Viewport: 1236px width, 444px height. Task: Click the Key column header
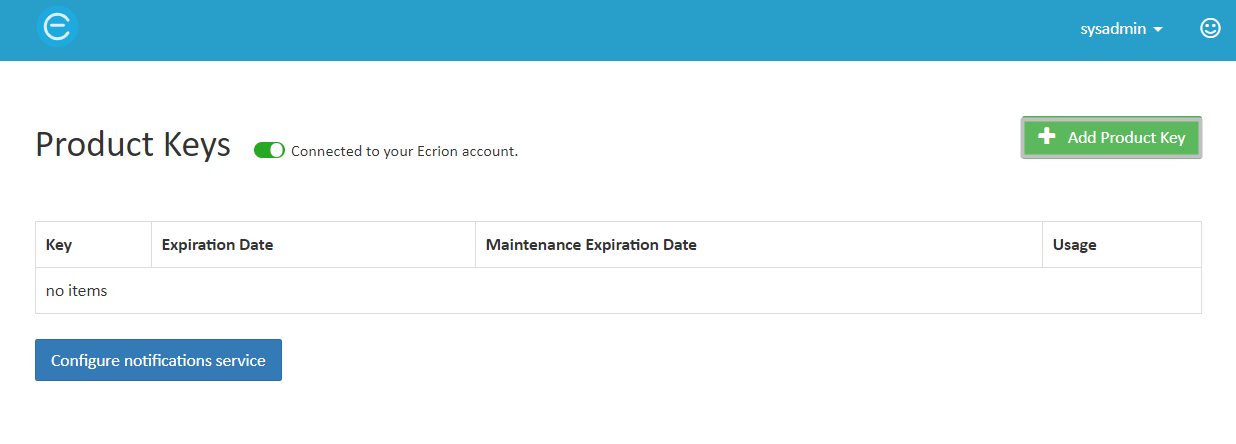click(93, 245)
